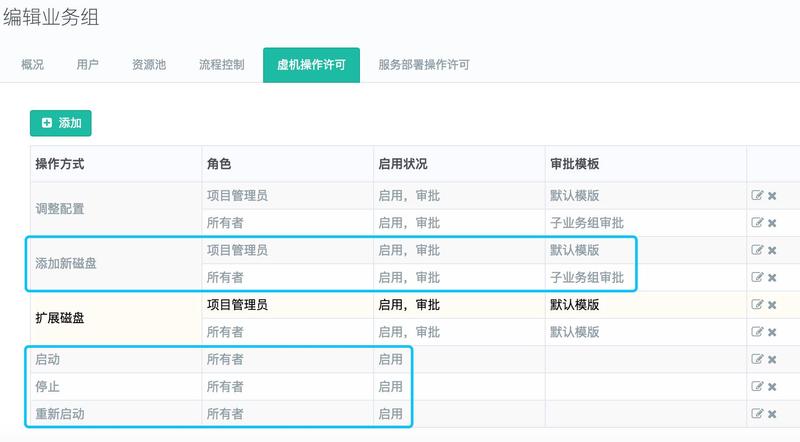
Task: Delete the 重新启动 permission row
Action: 772,414
